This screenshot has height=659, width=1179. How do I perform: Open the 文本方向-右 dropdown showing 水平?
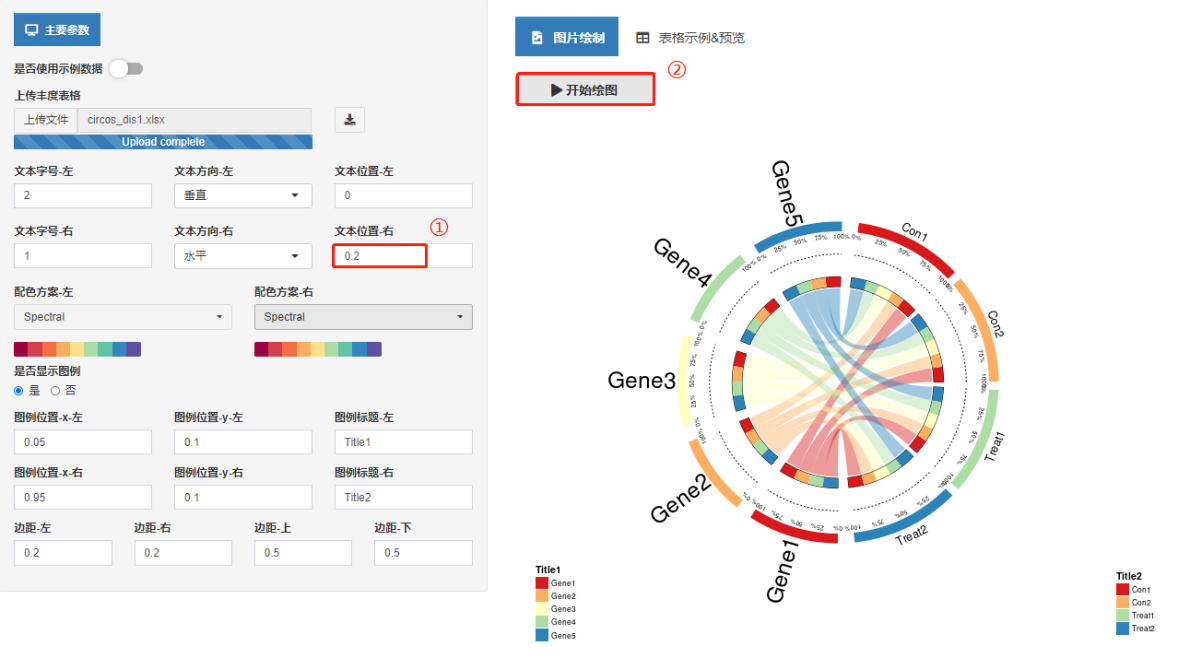(243, 255)
